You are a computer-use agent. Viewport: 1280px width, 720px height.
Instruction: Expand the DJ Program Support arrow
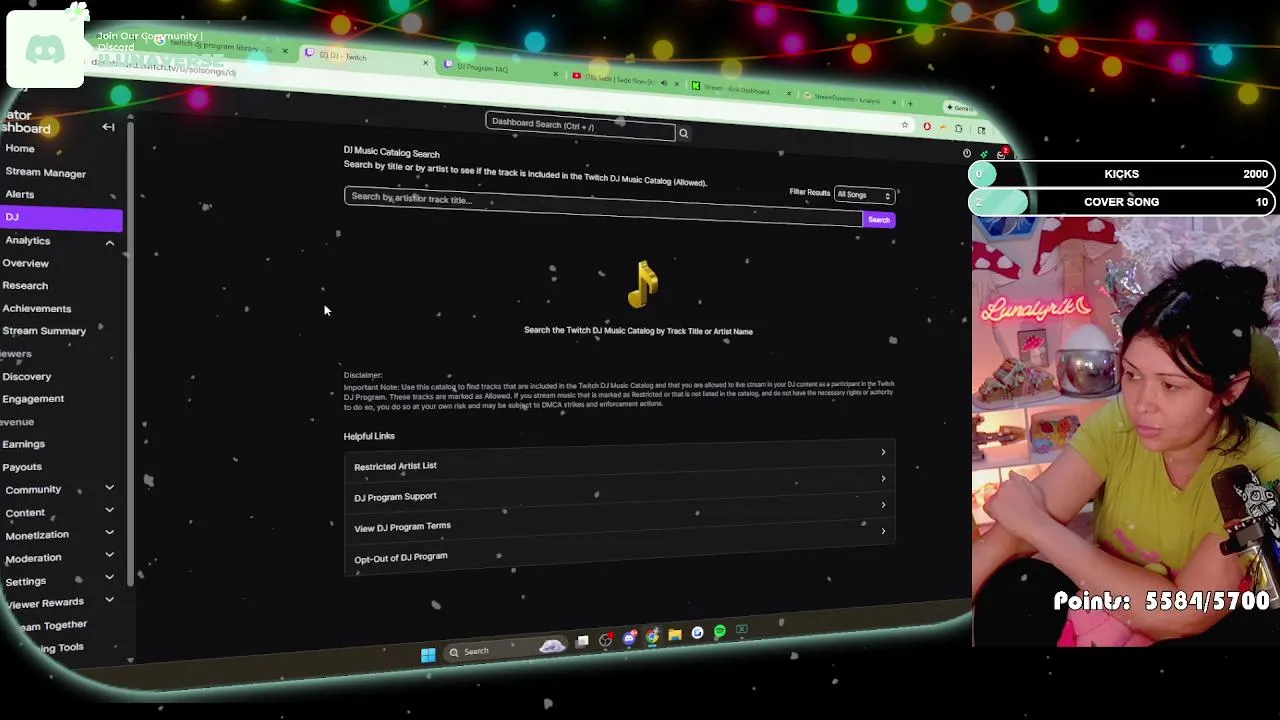click(x=883, y=479)
